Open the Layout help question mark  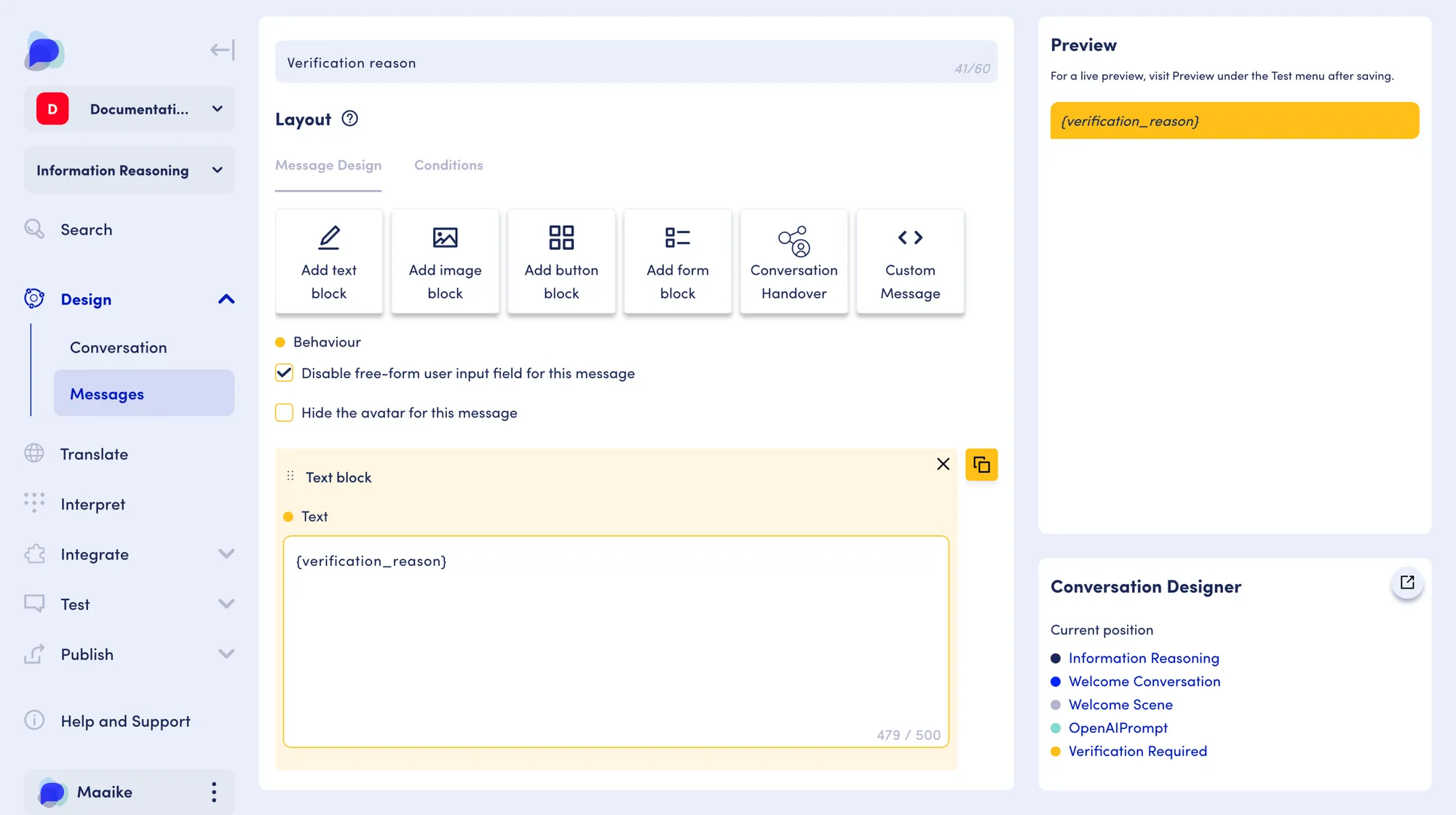(349, 119)
